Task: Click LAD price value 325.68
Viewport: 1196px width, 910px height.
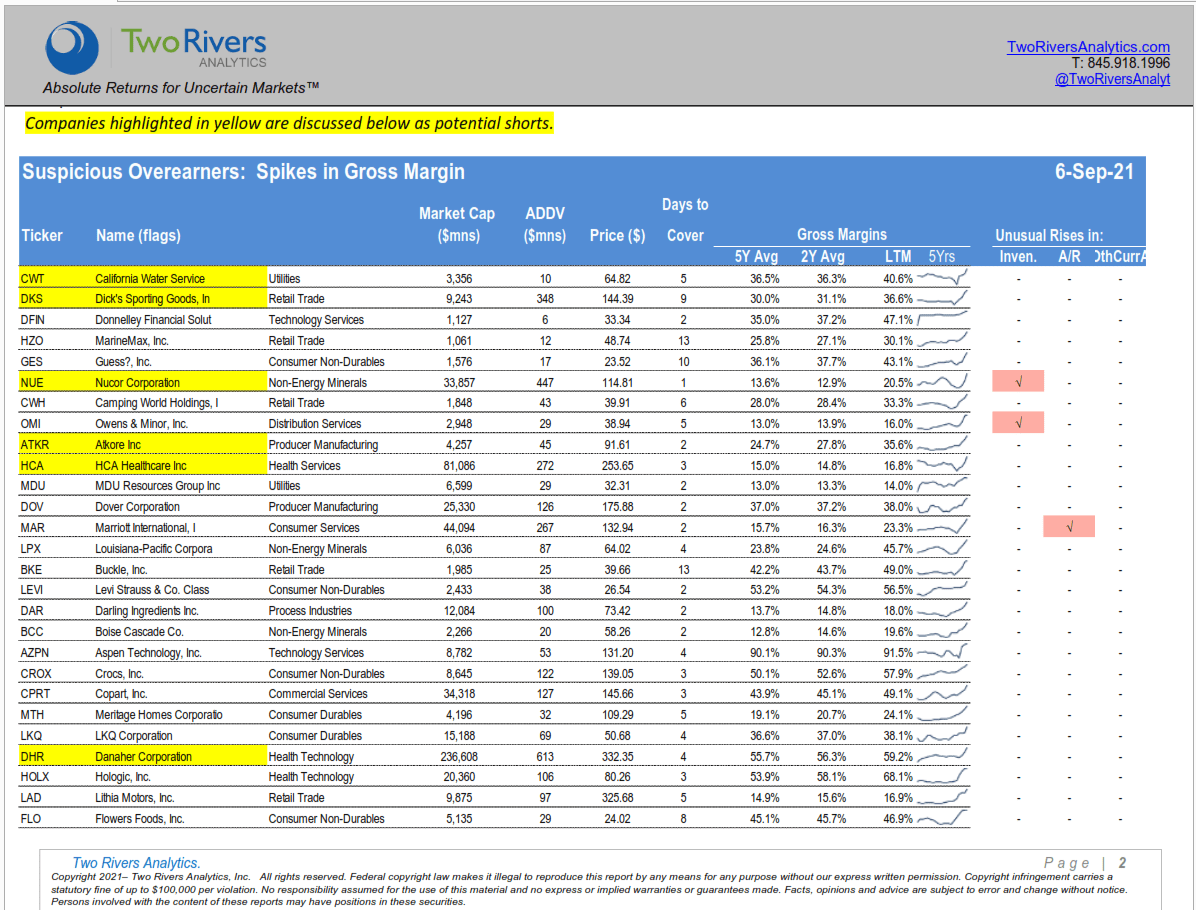Action: pyautogui.click(x=617, y=798)
